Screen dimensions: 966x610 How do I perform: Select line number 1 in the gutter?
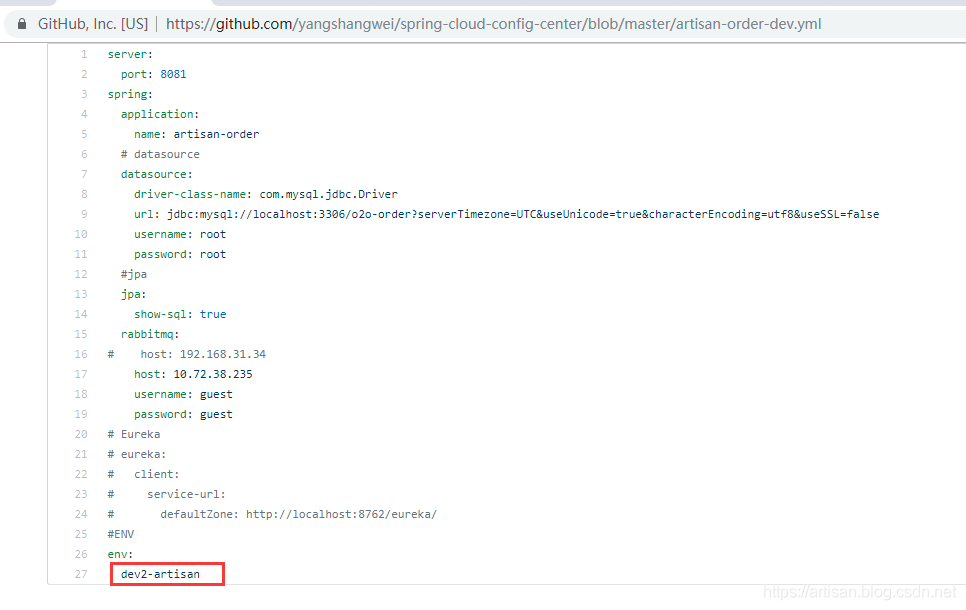pyautogui.click(x=84, y=54)
